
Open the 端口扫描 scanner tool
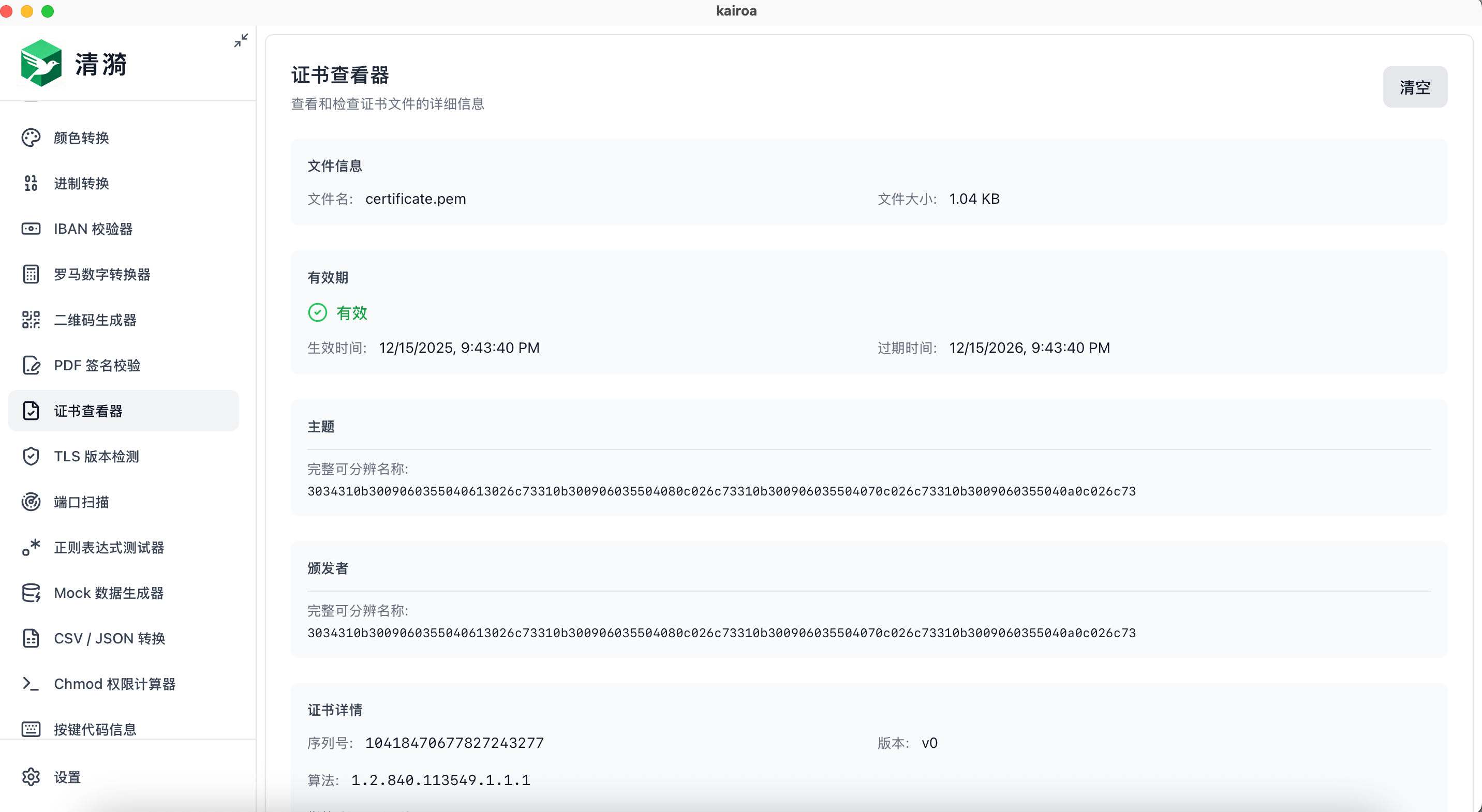pyautogui.click(x=81, y=502)
